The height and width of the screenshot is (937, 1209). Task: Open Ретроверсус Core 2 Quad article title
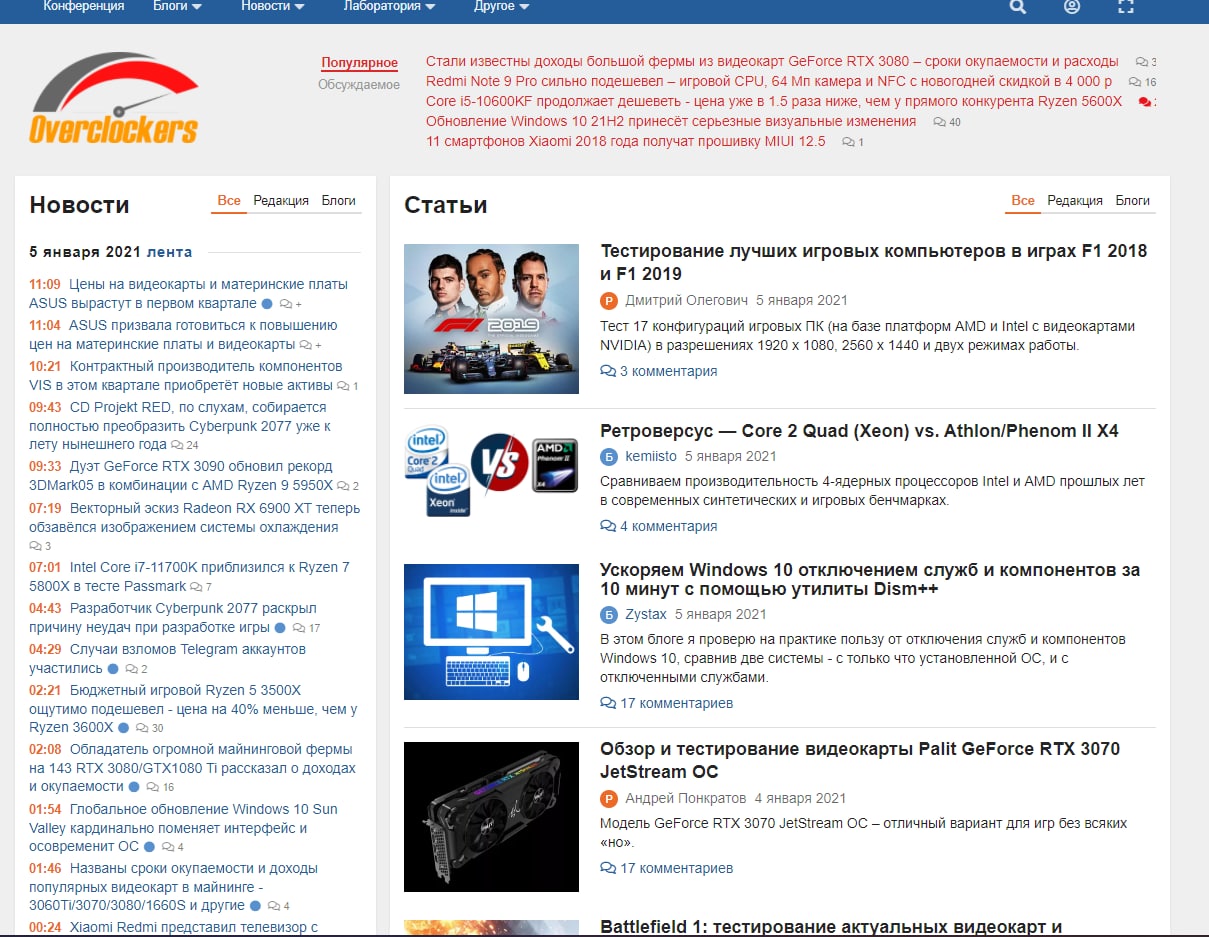pyautogui.click(x=859, y=431)
